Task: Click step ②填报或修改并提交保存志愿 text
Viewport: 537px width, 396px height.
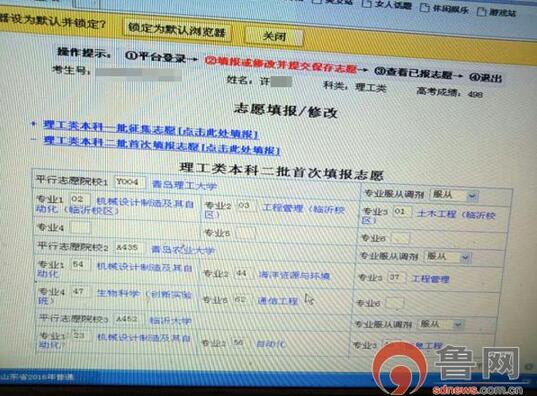Action: (281, 65)
